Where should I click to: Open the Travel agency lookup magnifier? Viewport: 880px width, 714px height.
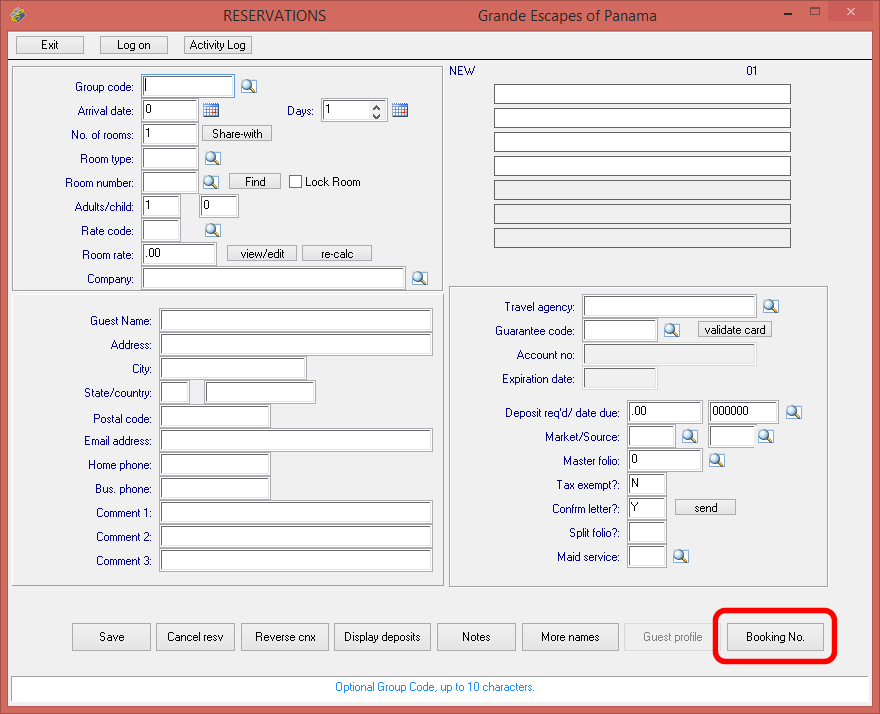771,306
